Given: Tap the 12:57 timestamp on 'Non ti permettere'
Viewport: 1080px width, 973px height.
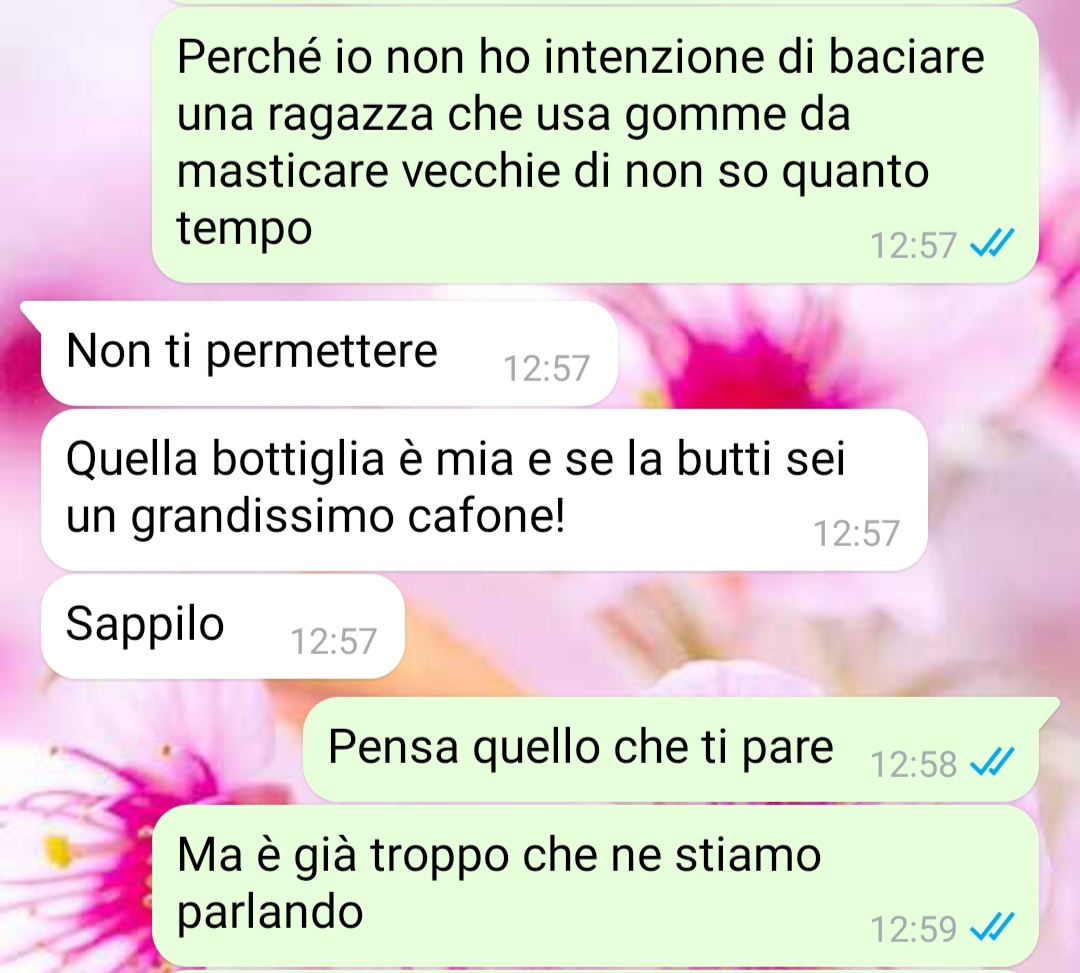Looking at the screenshot, I should (x=546, y=368).
